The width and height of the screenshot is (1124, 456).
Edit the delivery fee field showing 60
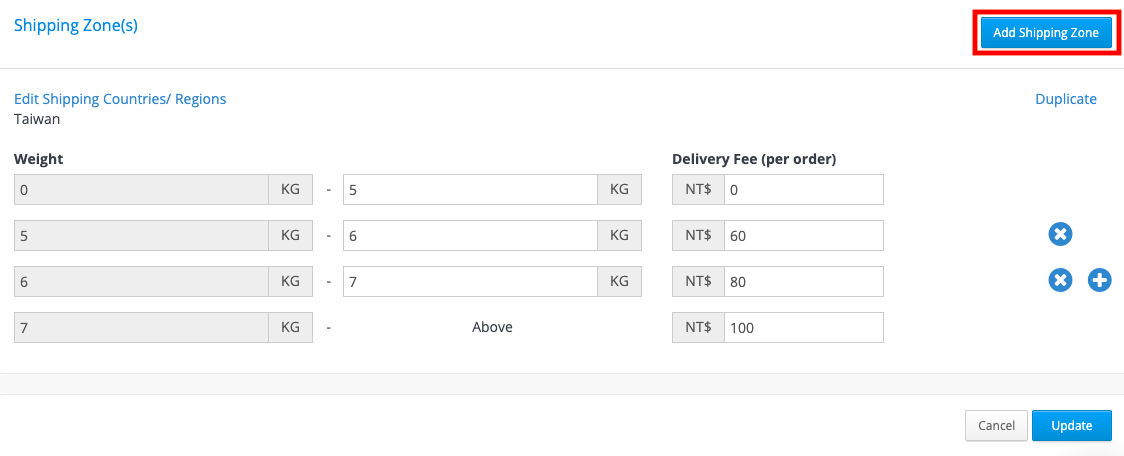[x=804, y=235]
